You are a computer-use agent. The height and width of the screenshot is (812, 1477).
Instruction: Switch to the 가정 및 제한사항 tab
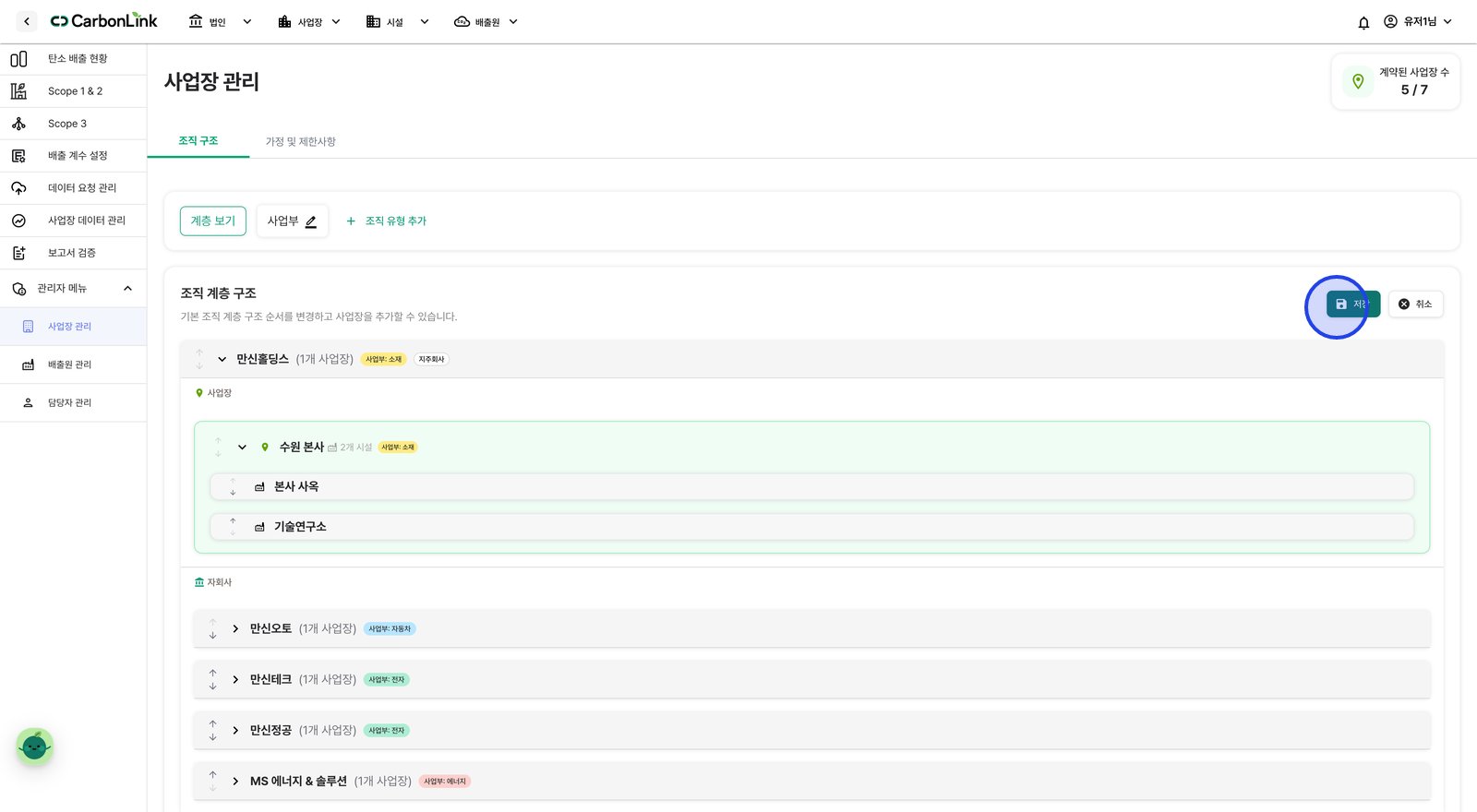301,142
